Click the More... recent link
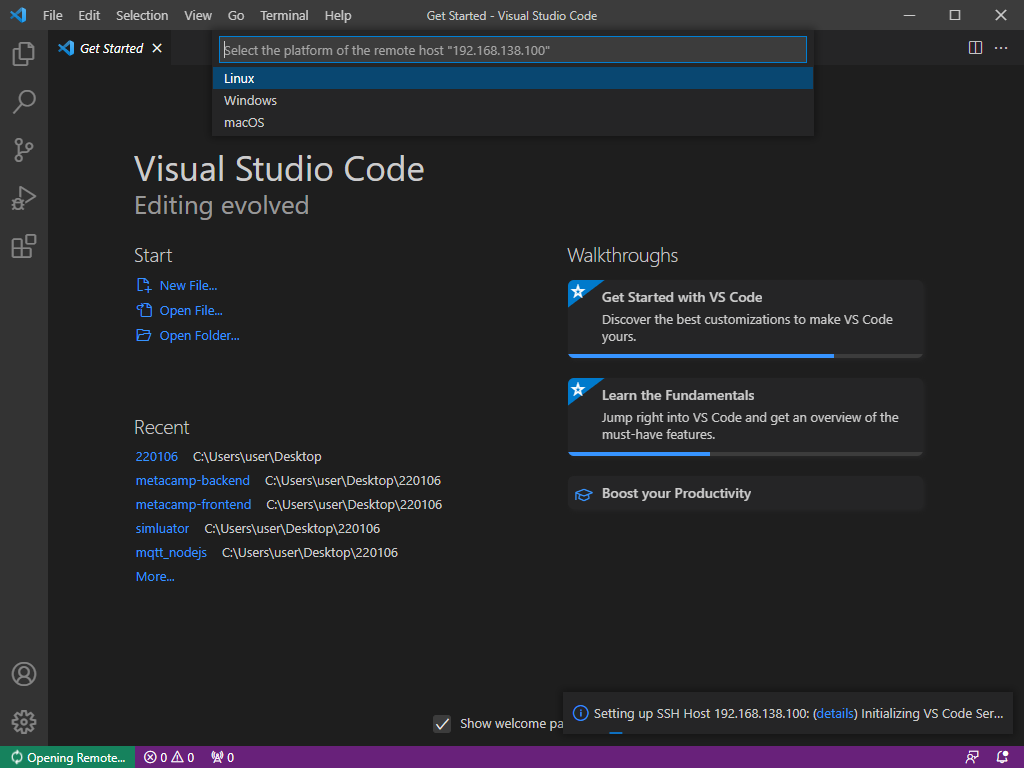The width and height of the screenshot is (1024, 768). pyautogui.click(x=155, y=577)
